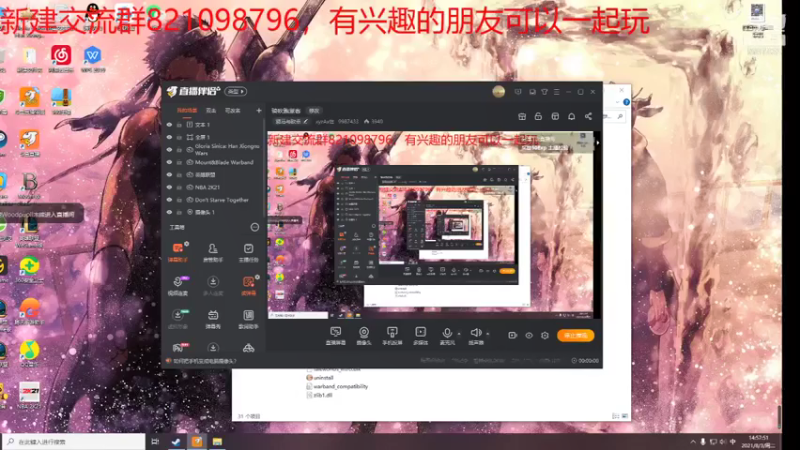Switch to the first orange scene tab

[187, 111]
